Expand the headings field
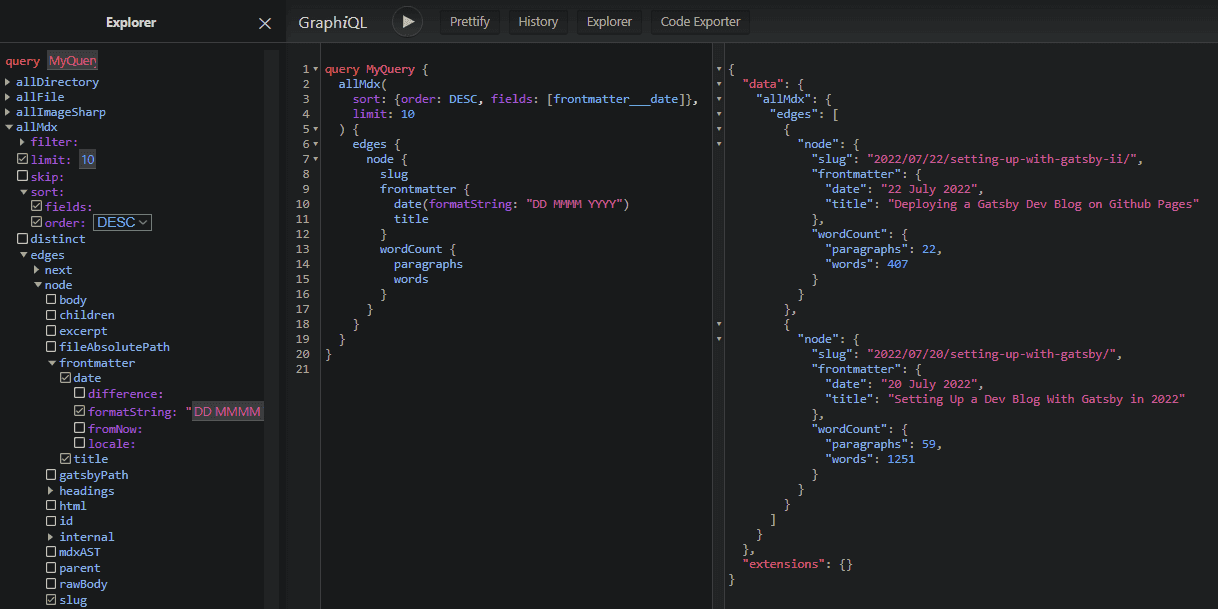 [51, 491]
